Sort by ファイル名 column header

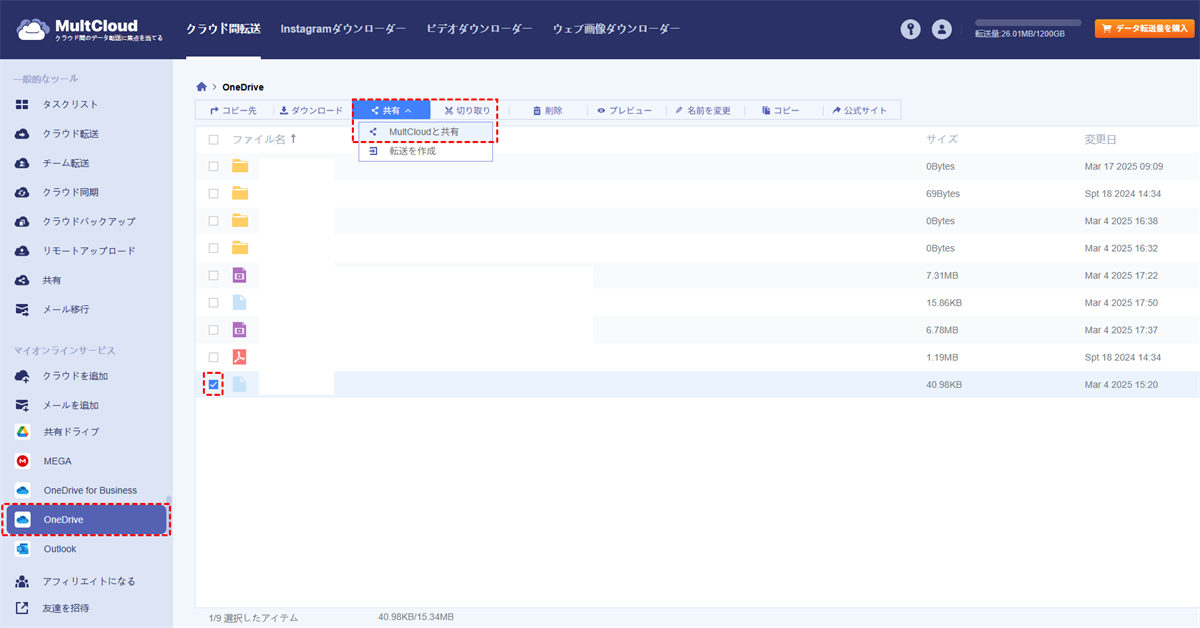(x=264, y=140)
